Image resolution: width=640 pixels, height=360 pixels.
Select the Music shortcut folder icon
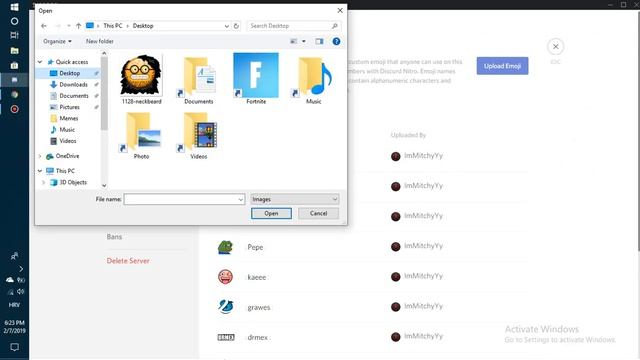tap(313, 79)
